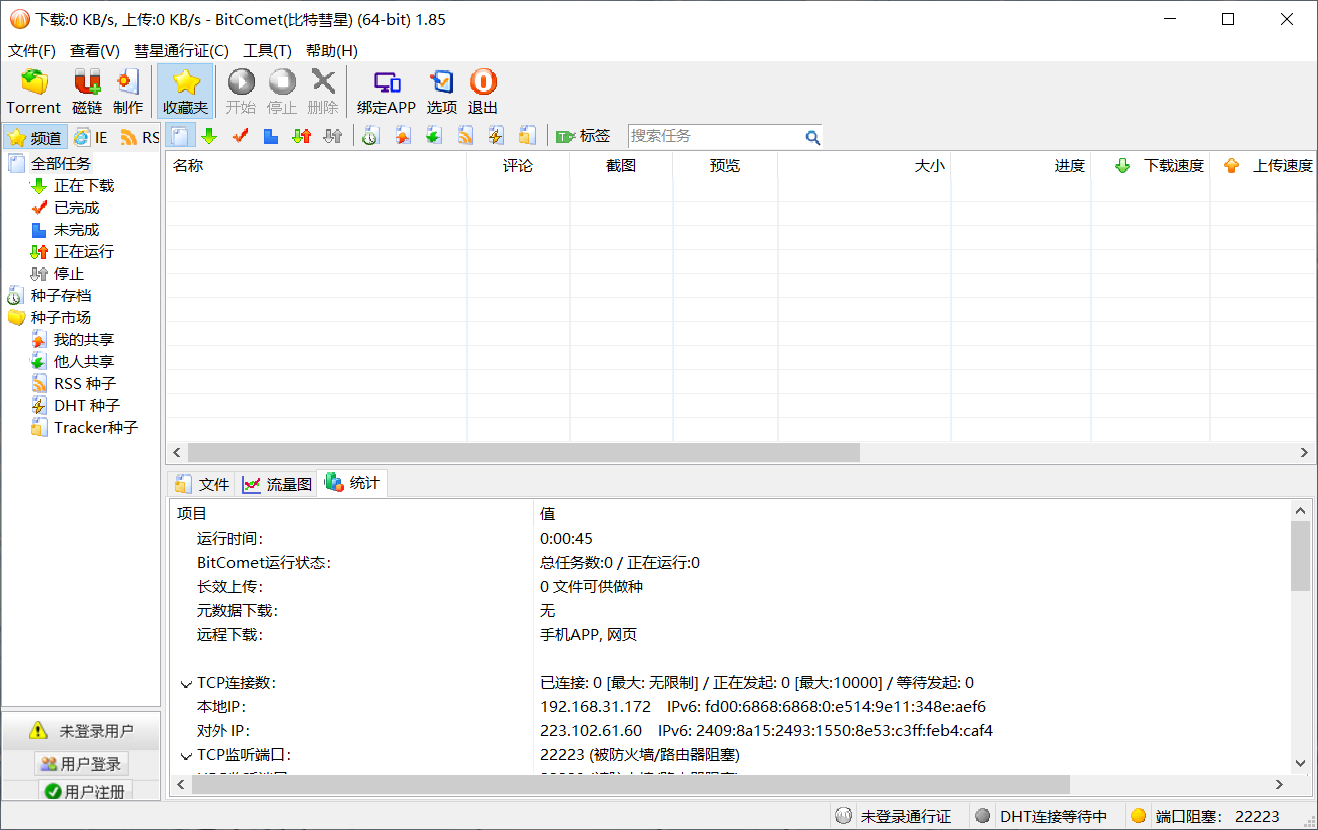Select RSS 种子 in the sidebar tree
This screenshot has width=1318, height=830.
(85, 383)
